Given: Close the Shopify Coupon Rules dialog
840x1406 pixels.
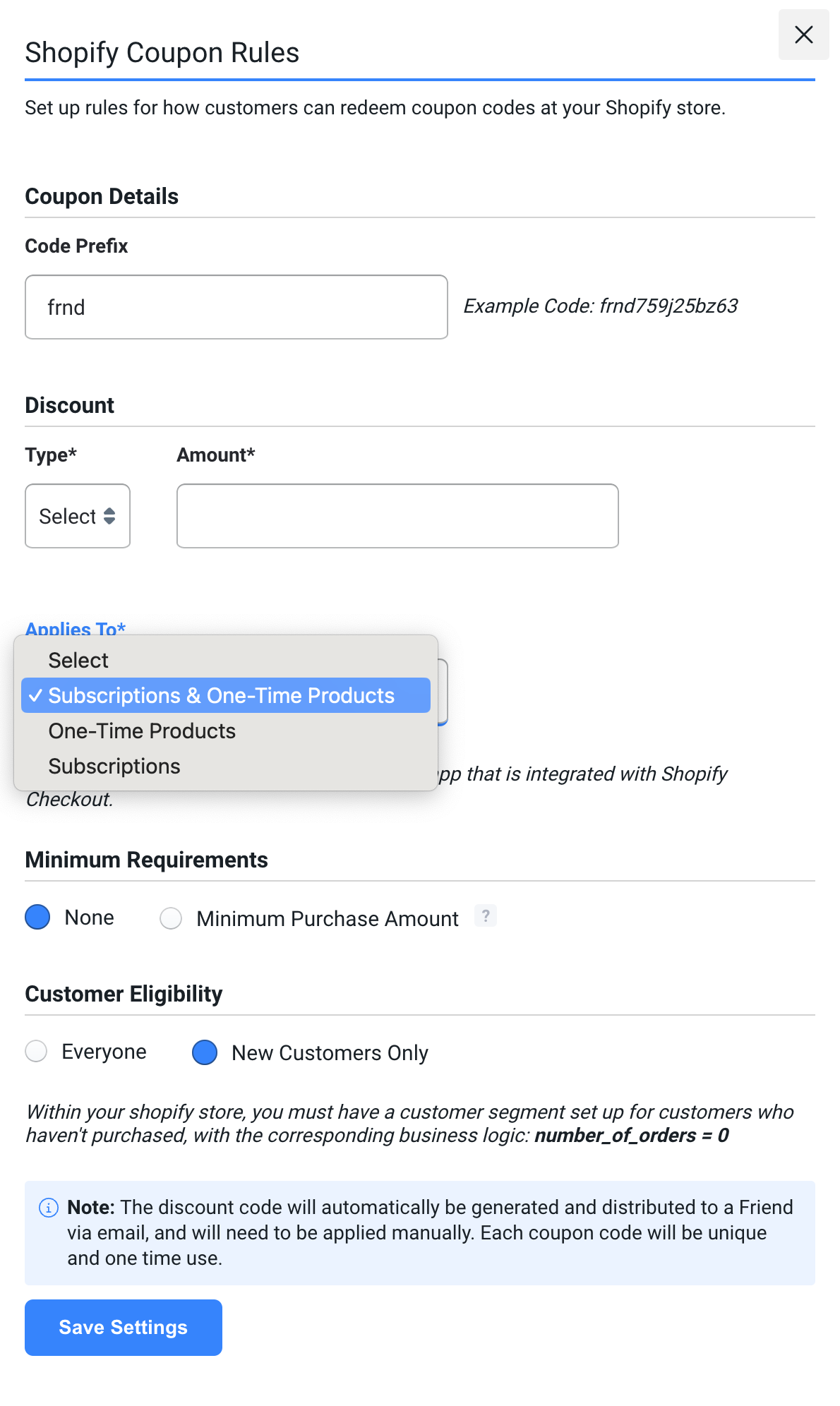Looking at the screenshot, I should pyautogui.click(x=803, y=35).
